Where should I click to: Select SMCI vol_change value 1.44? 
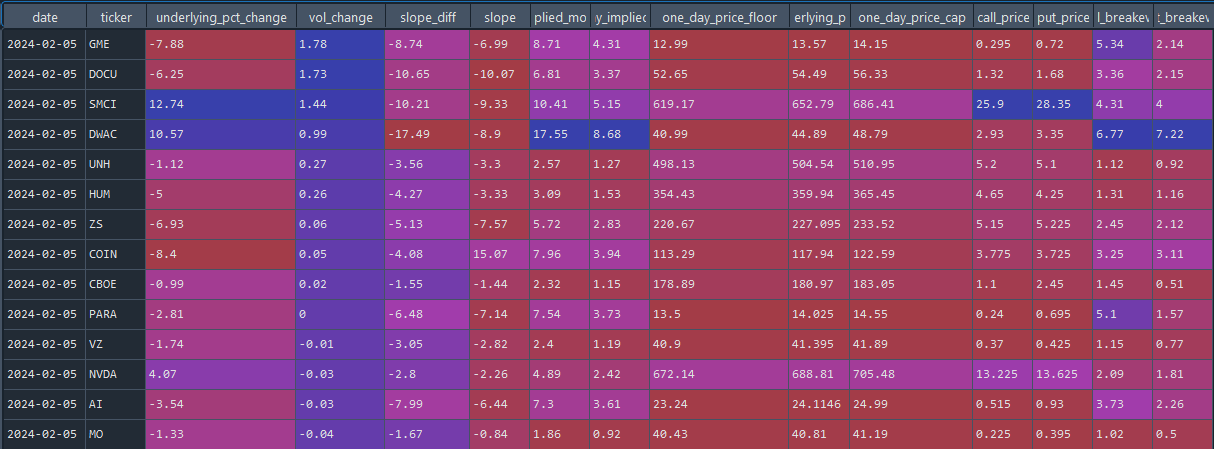click(341, 105)
